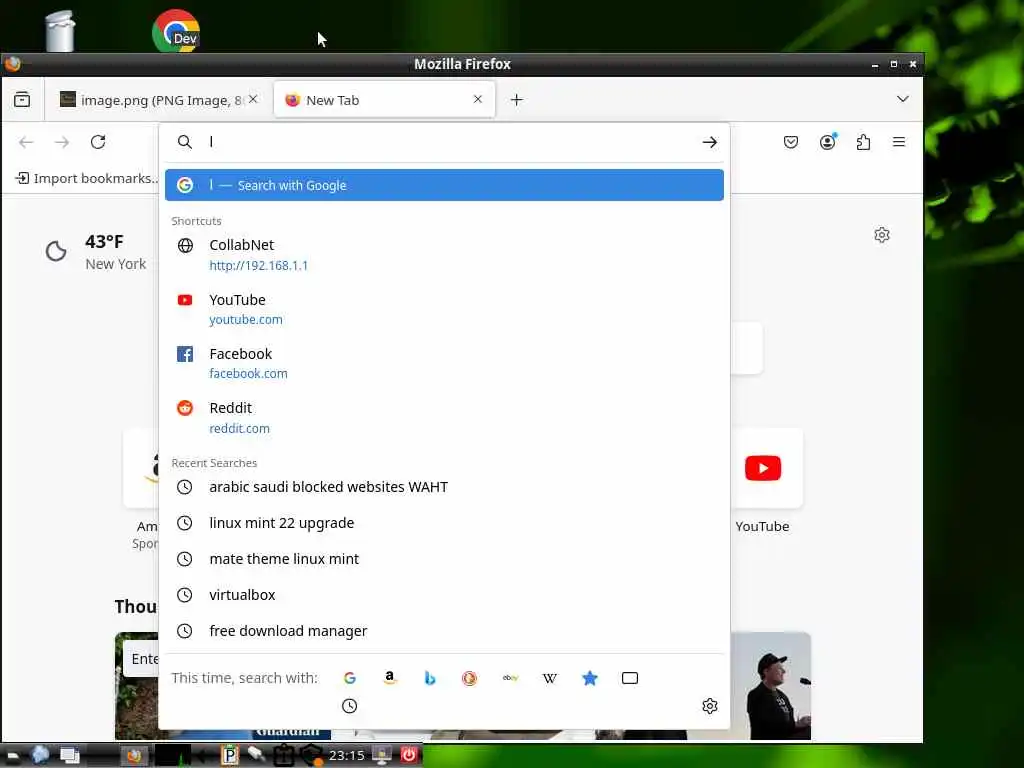Screen dimensions: 1024x768
Task: Select recent search 'virtualbox'
Action: (x=444, y=595)
